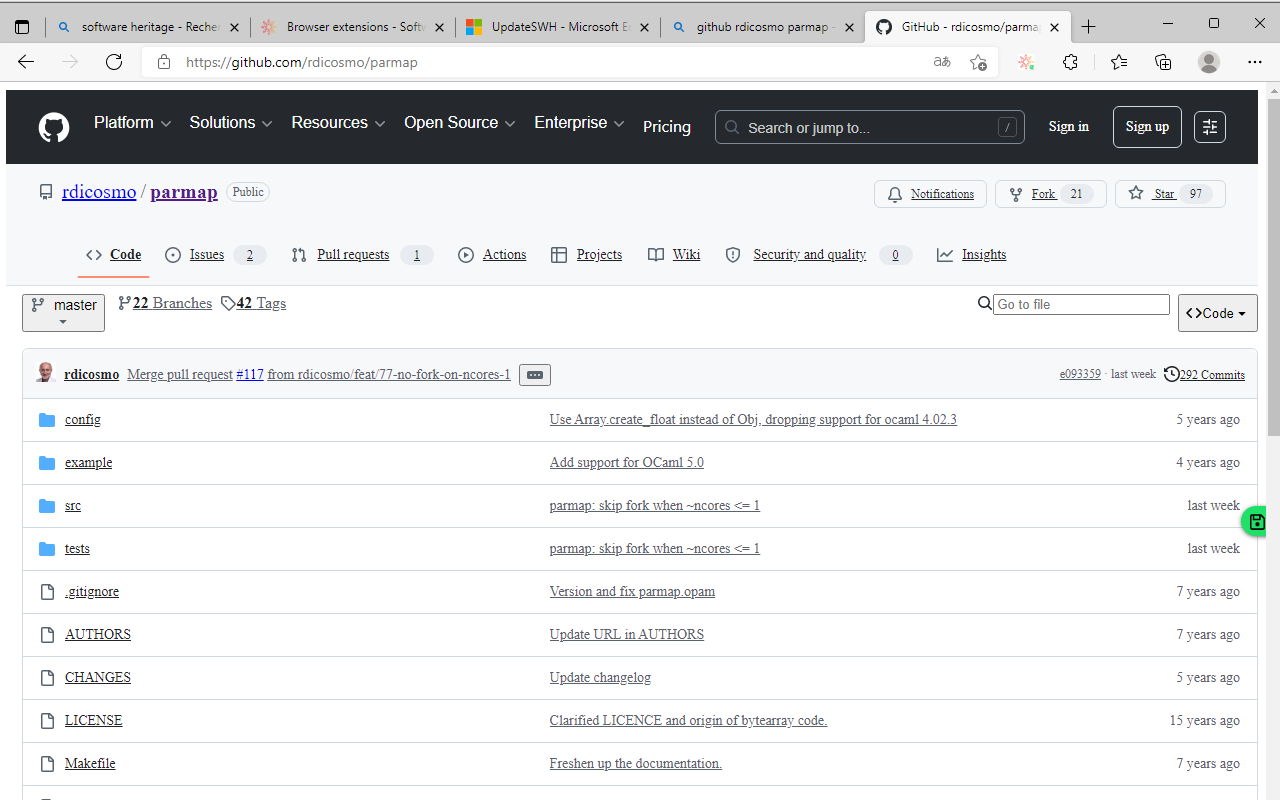Click the Sign up button

tap(1147, 127)
